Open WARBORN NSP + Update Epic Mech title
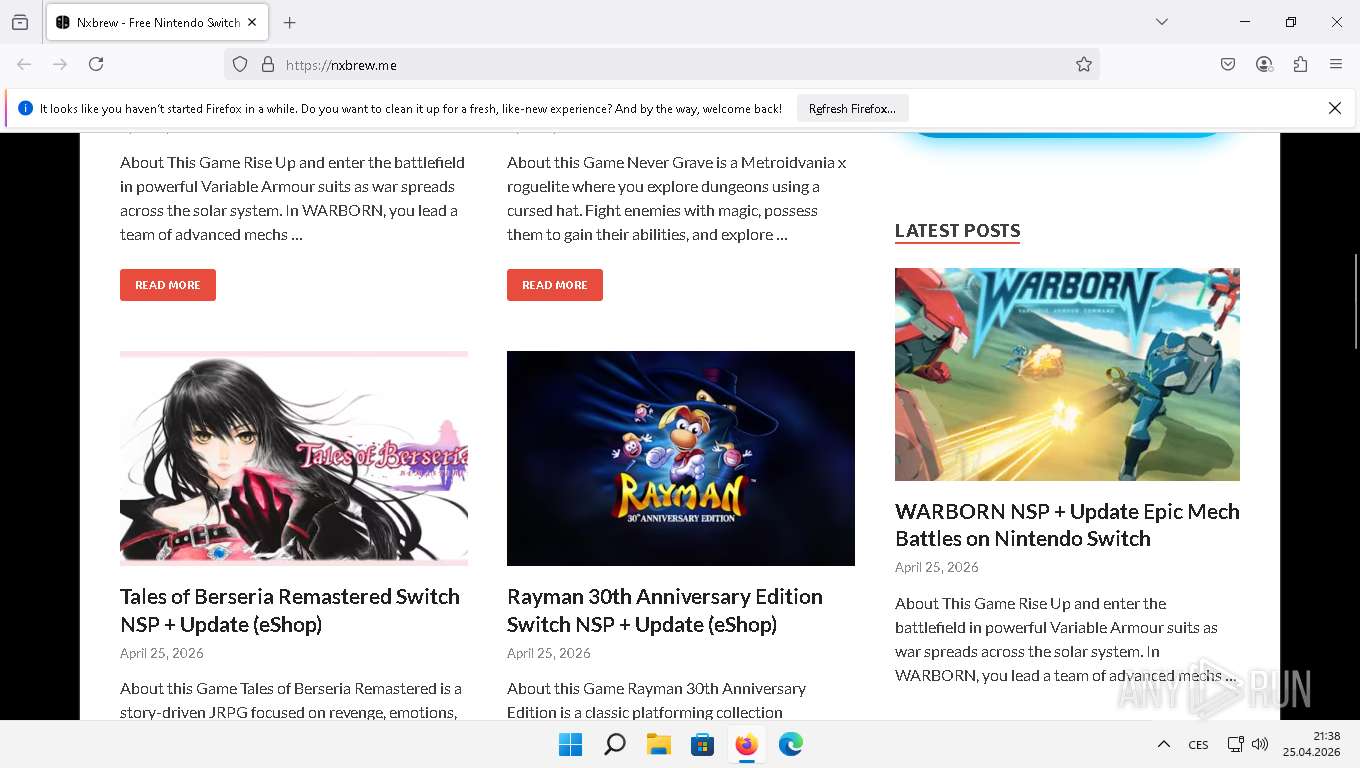Screen dimensions: 1360x768 pyautogui.click(x=1067, y=525)
